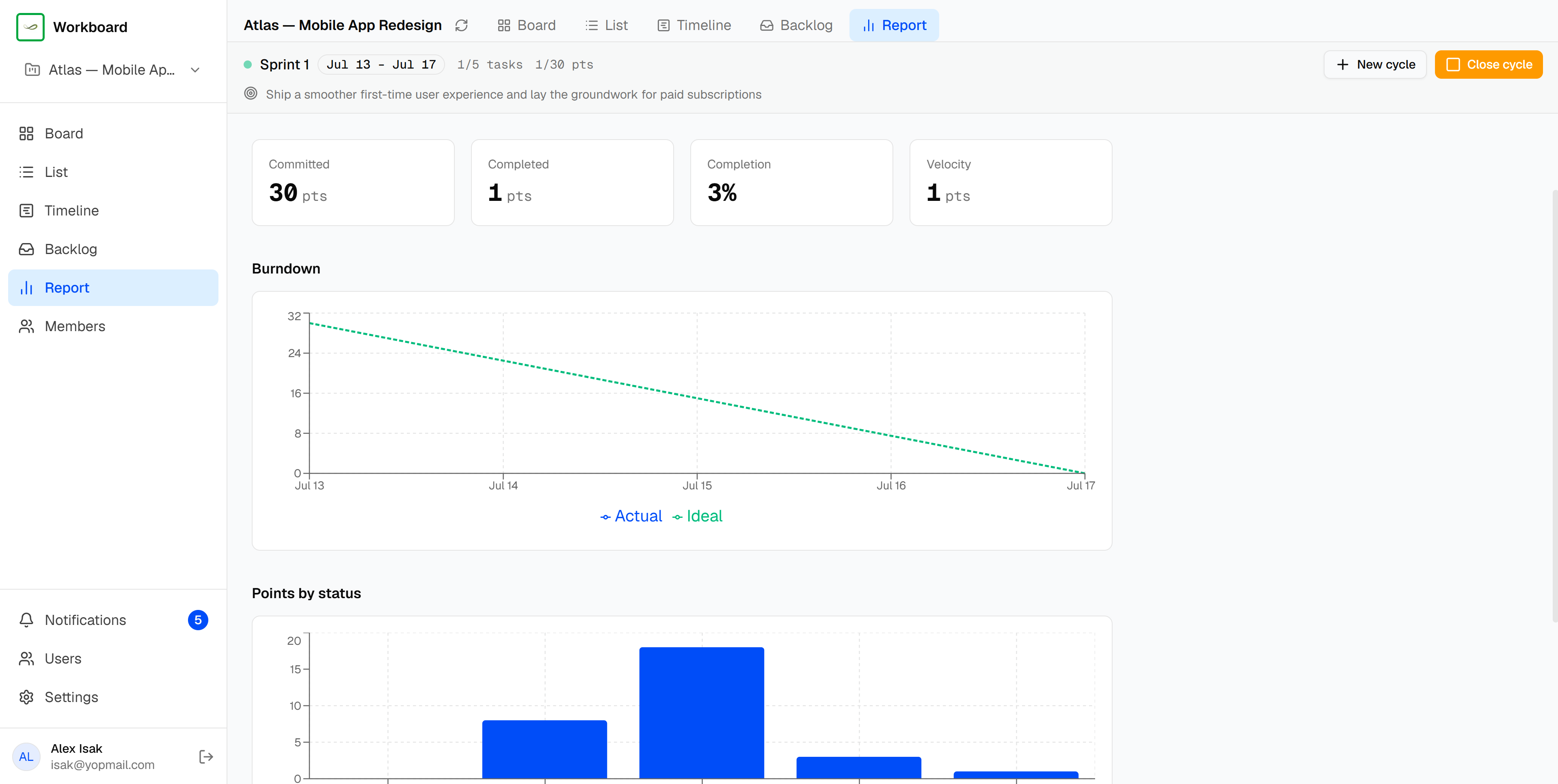
Task: Click the '1/5 tasks' text
Action: tap(490, 65)
